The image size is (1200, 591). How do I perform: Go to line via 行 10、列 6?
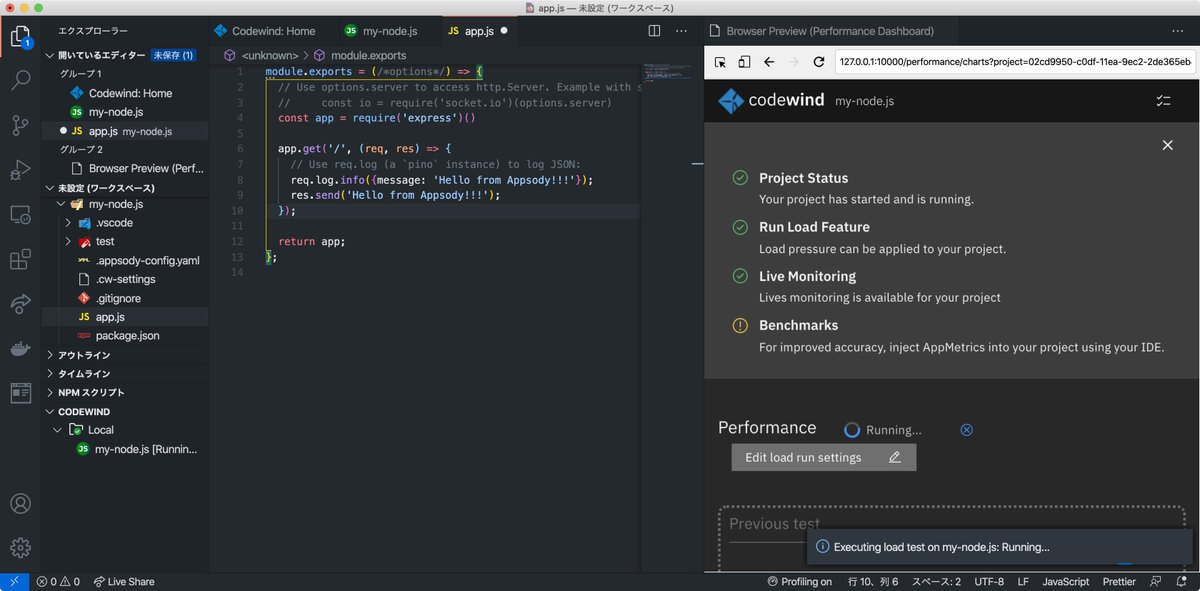click(x=873, y=581)
